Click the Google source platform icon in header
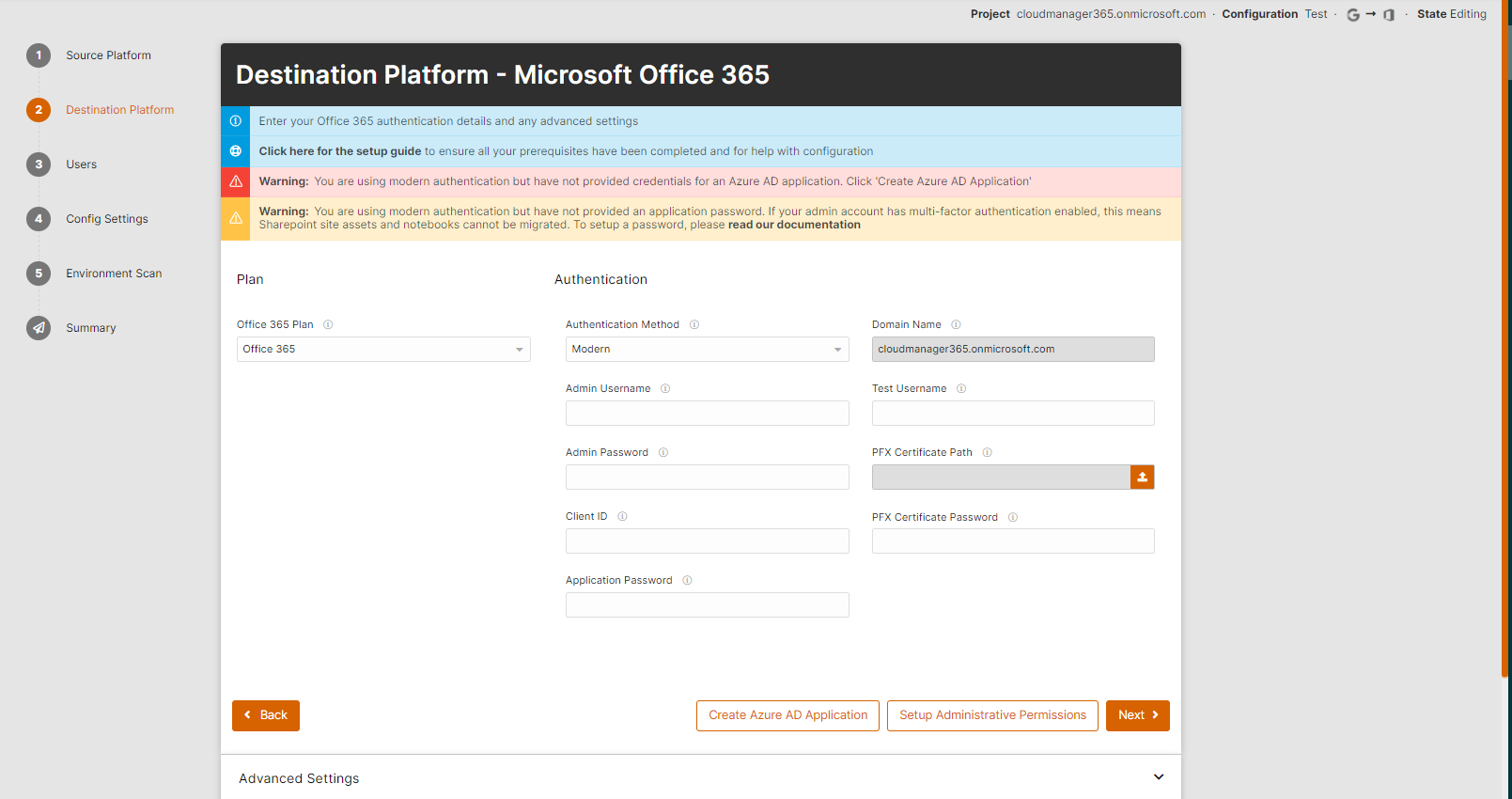1512x799 pixels. [x=1353, y=15]
